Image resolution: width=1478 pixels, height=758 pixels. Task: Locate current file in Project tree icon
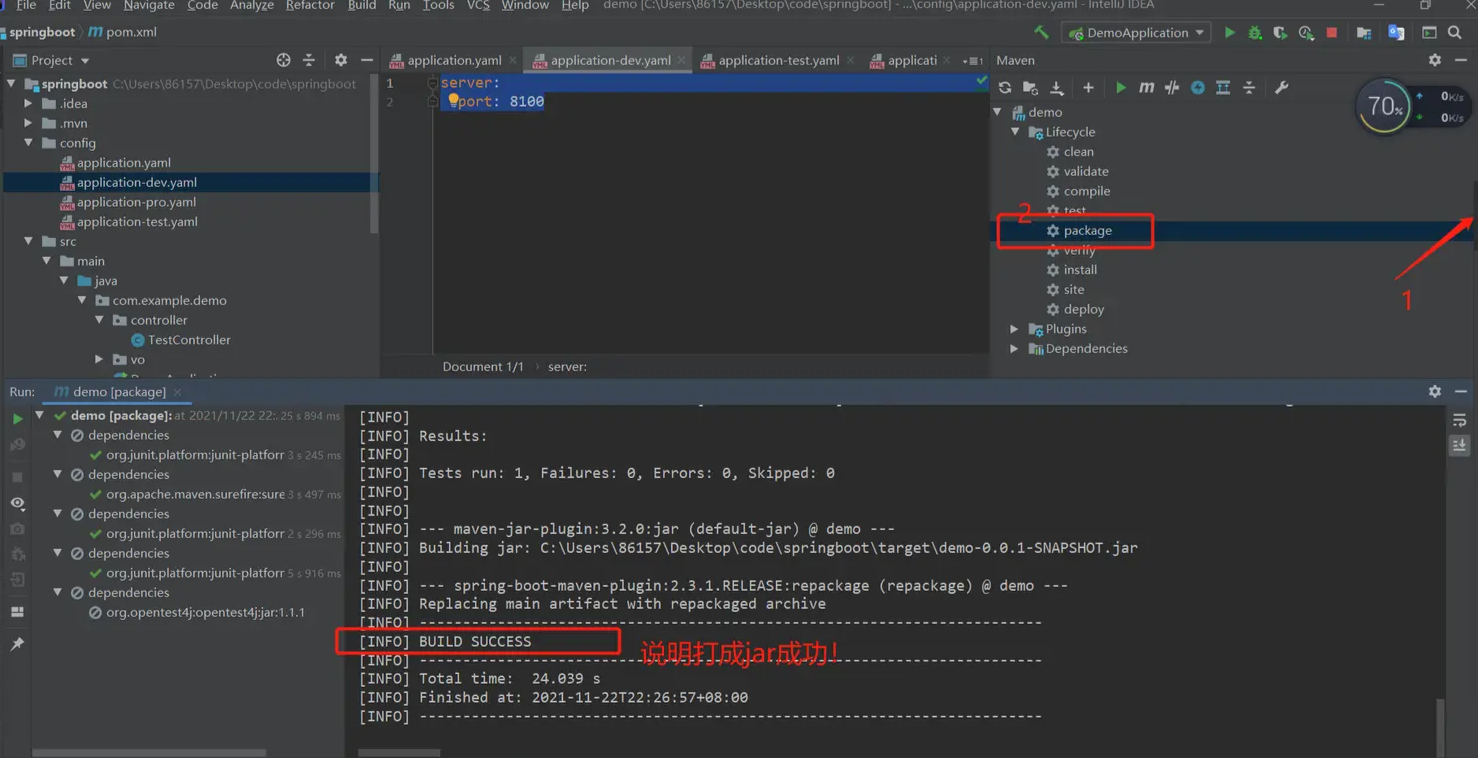(283, 60)
